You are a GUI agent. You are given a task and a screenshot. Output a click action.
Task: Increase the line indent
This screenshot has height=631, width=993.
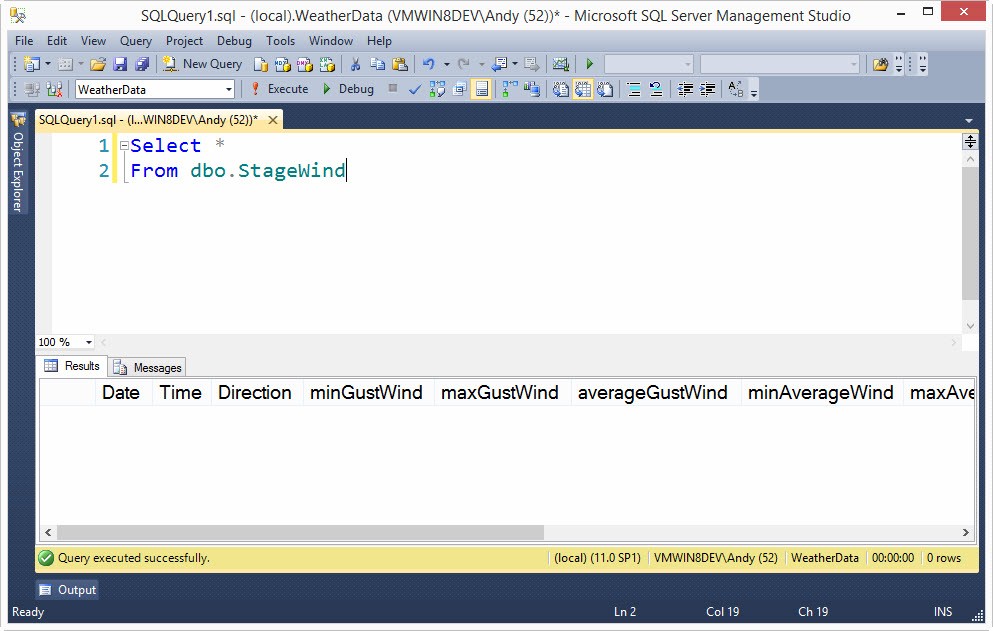click(x=707, y=89)
